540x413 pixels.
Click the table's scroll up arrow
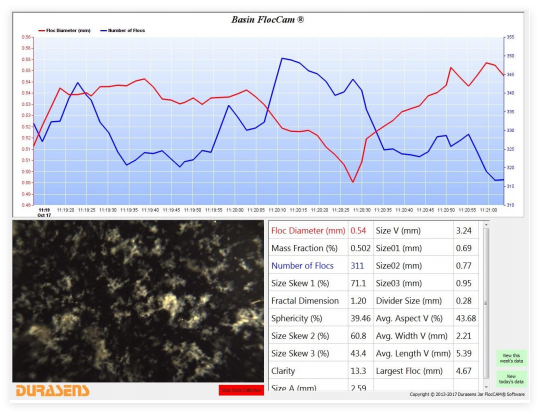click(486, 225)
